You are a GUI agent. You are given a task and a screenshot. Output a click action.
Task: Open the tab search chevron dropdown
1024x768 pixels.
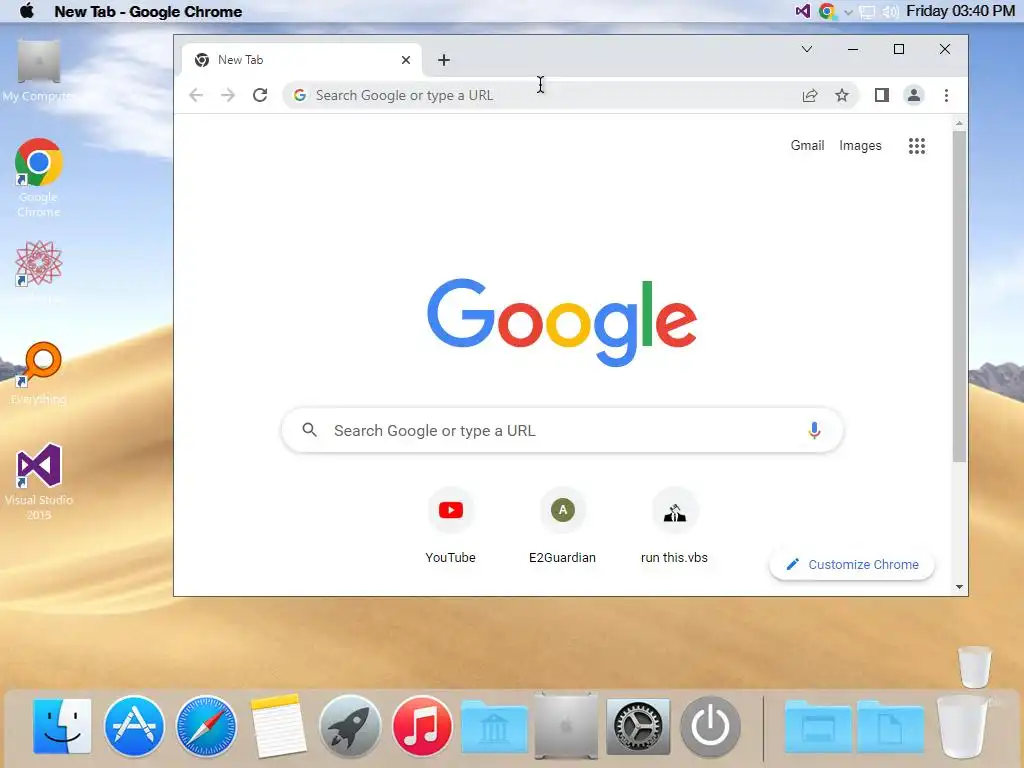point(807,49)
